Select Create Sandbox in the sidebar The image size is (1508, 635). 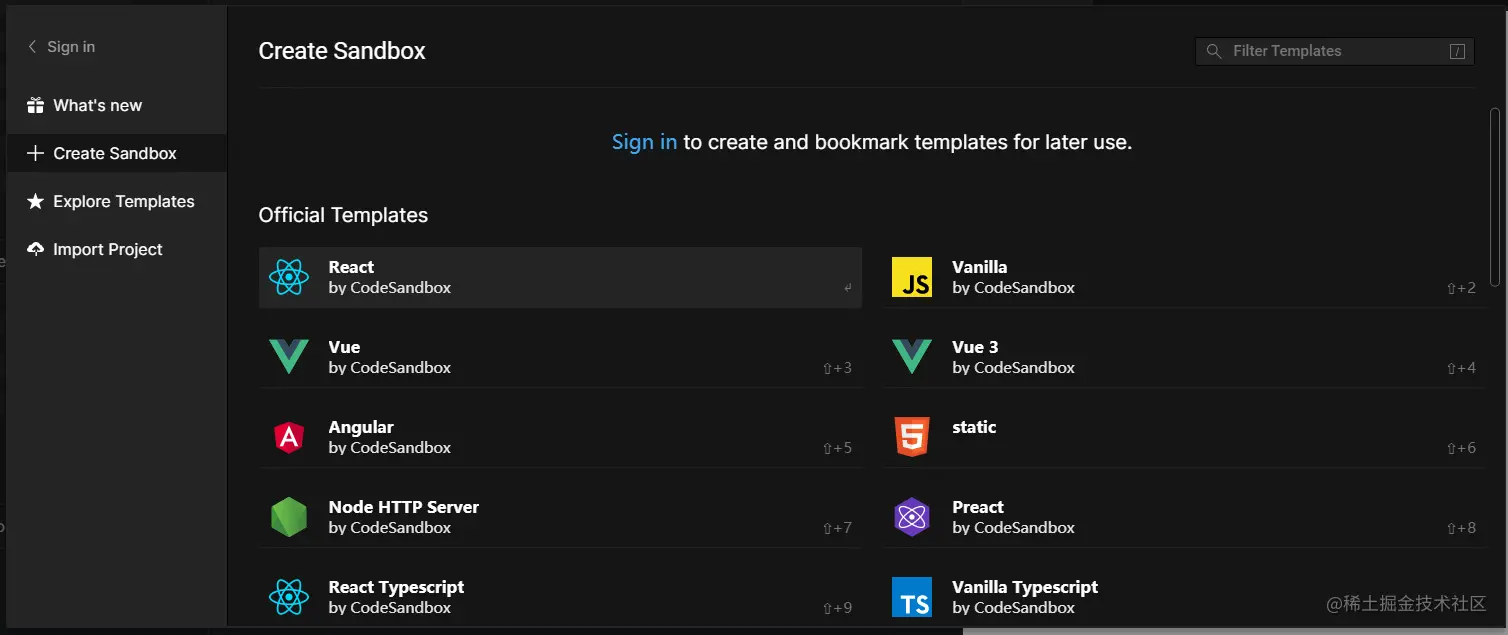click(x=114, y=153)
